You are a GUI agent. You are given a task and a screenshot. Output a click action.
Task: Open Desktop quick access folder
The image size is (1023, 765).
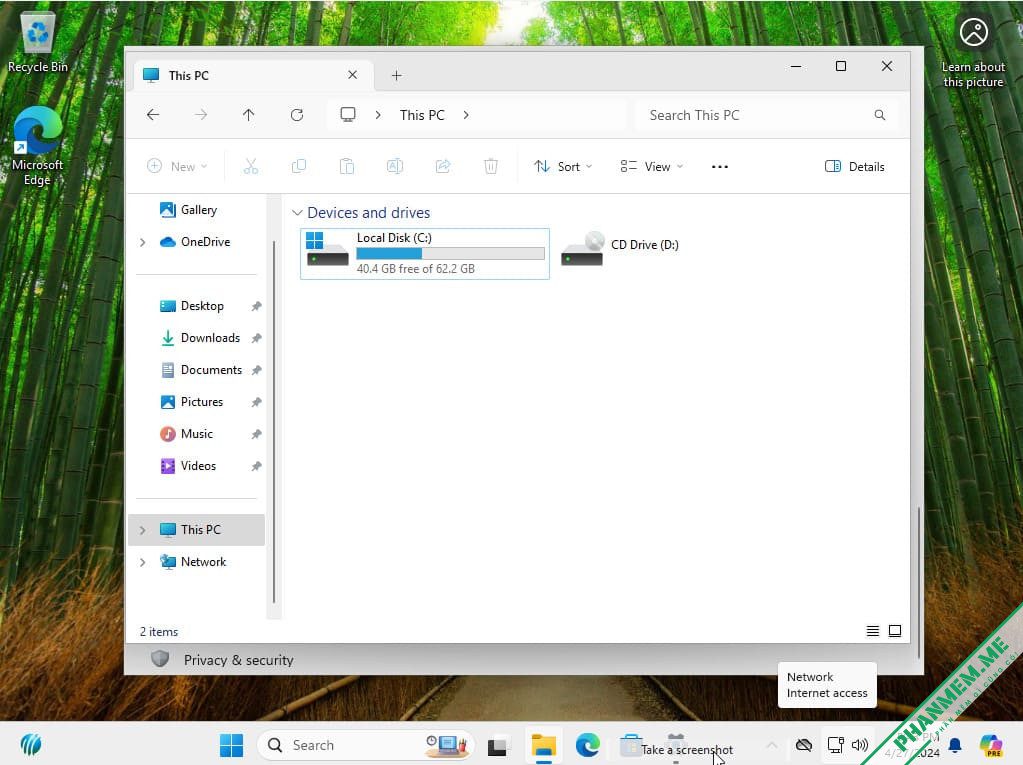(x=202, y=306)
